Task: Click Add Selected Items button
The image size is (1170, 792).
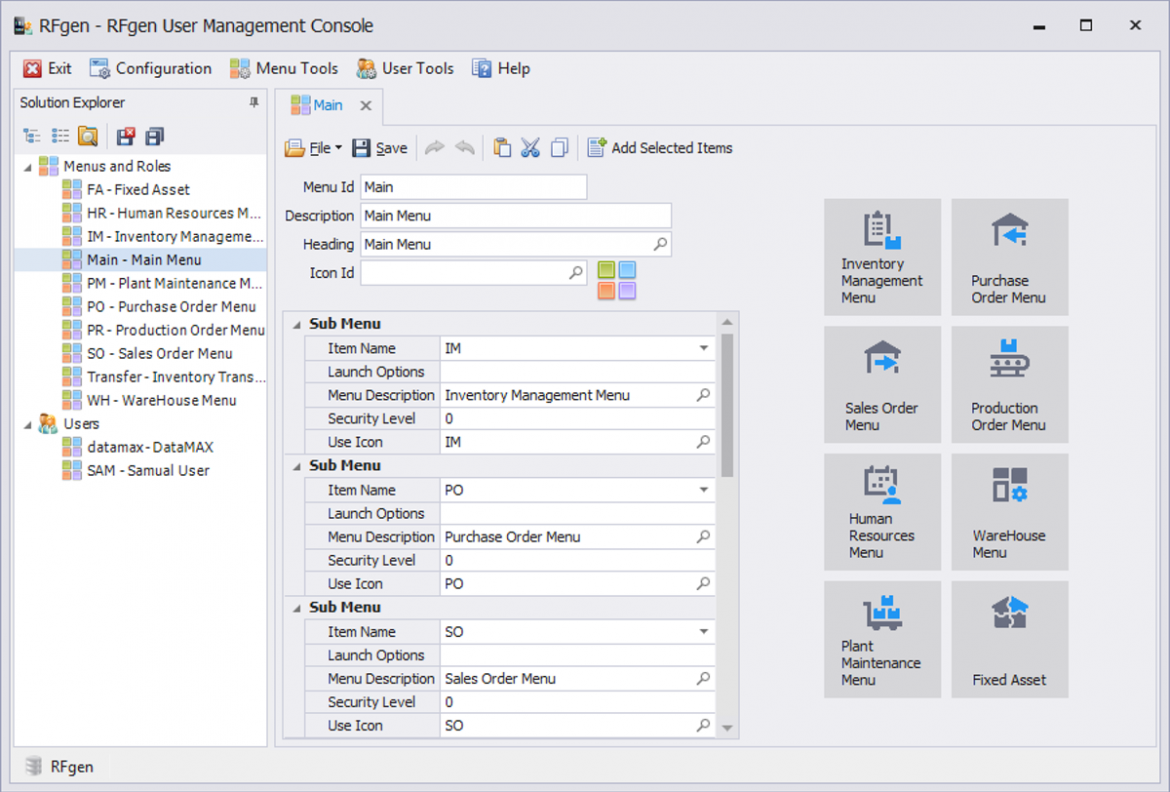Action: (x=660, y=148)
